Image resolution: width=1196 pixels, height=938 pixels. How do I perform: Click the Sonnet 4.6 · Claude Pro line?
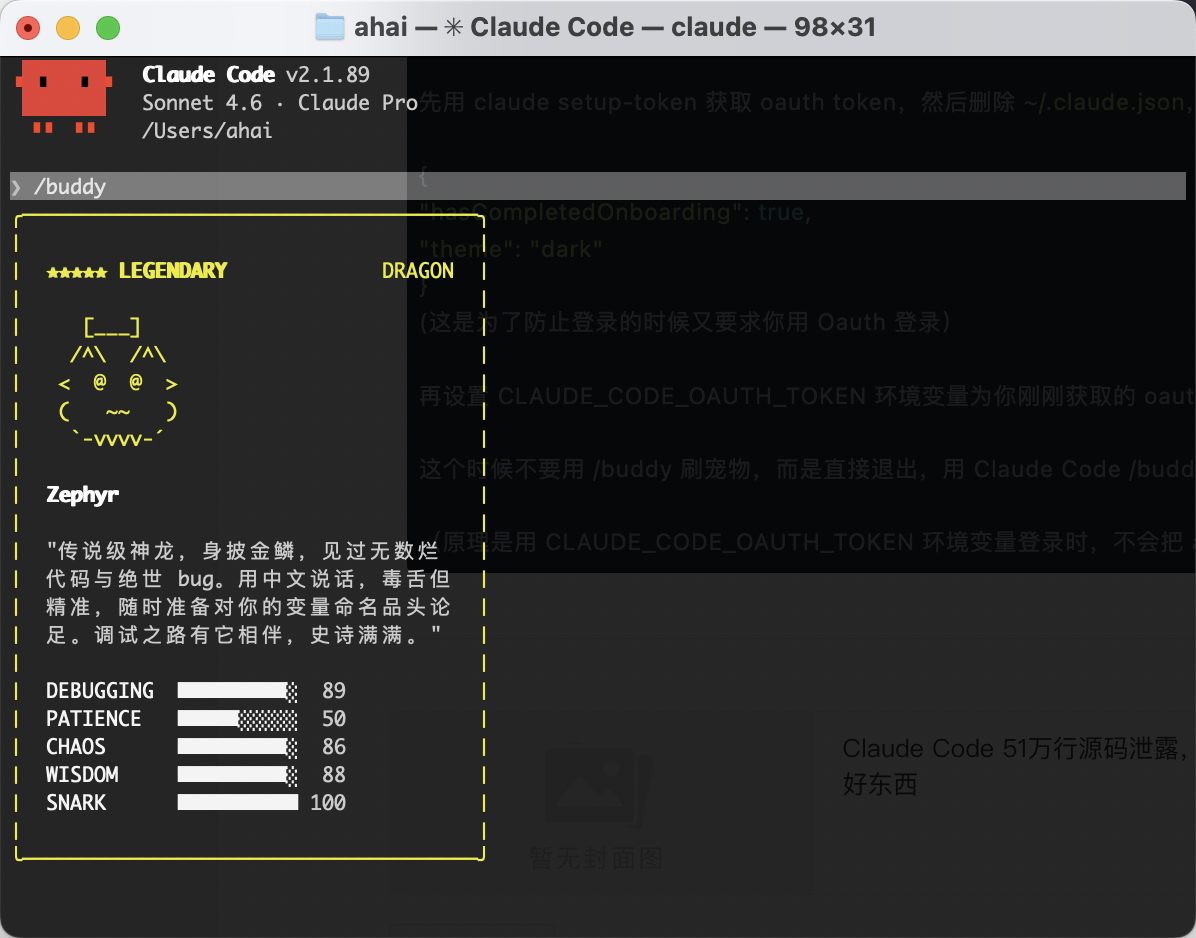(x=279, y=103)
